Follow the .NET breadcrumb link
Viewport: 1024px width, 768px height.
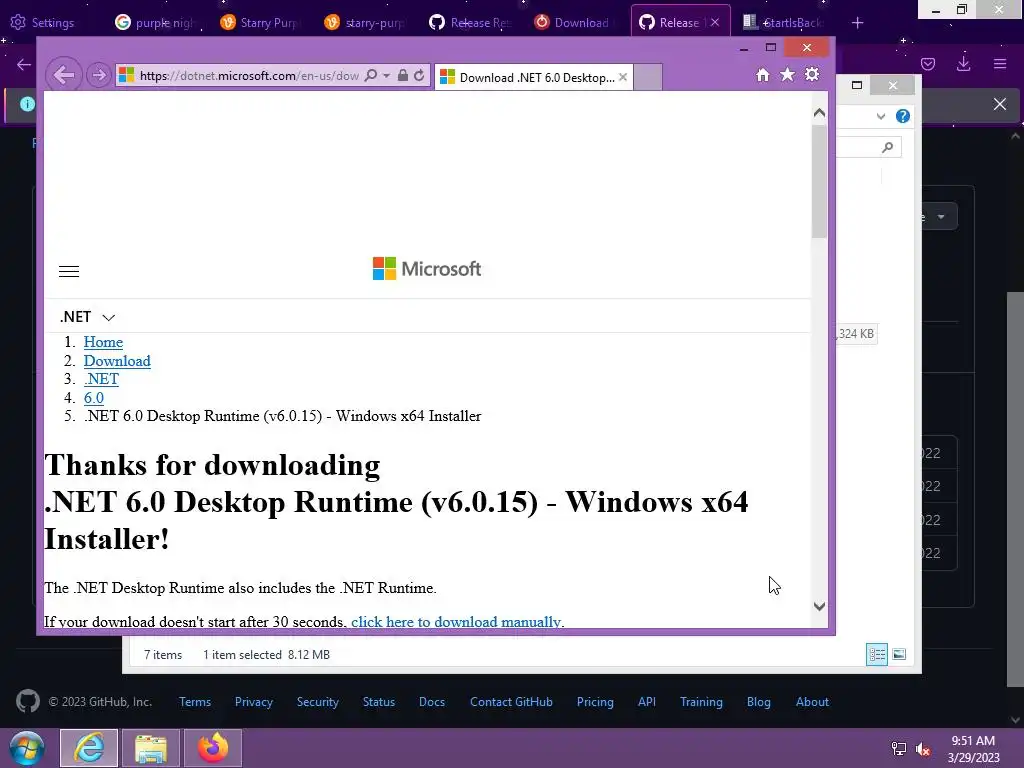[x=101, y=379]
